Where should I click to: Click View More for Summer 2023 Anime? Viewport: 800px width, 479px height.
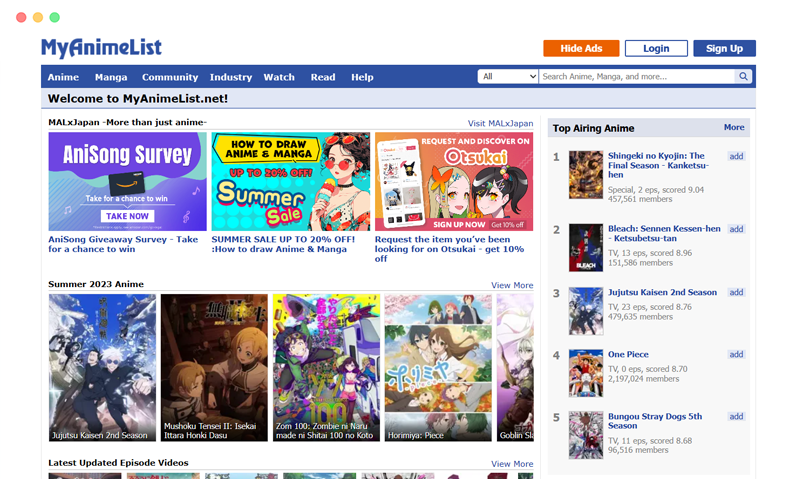(512, 285)
